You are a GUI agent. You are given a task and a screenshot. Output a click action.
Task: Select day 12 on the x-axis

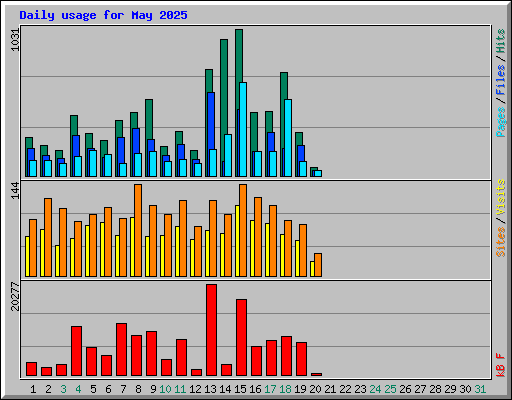pyautogui.click(x=195, y=389)
